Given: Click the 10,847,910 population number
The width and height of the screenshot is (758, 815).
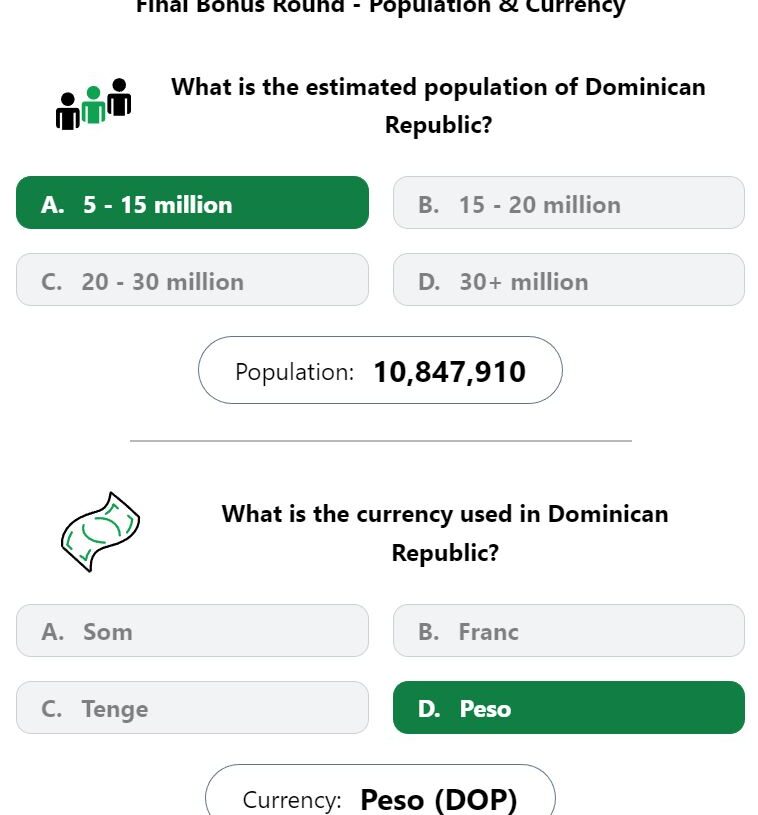Looking at the screenshot, I should tap(450, 372).
